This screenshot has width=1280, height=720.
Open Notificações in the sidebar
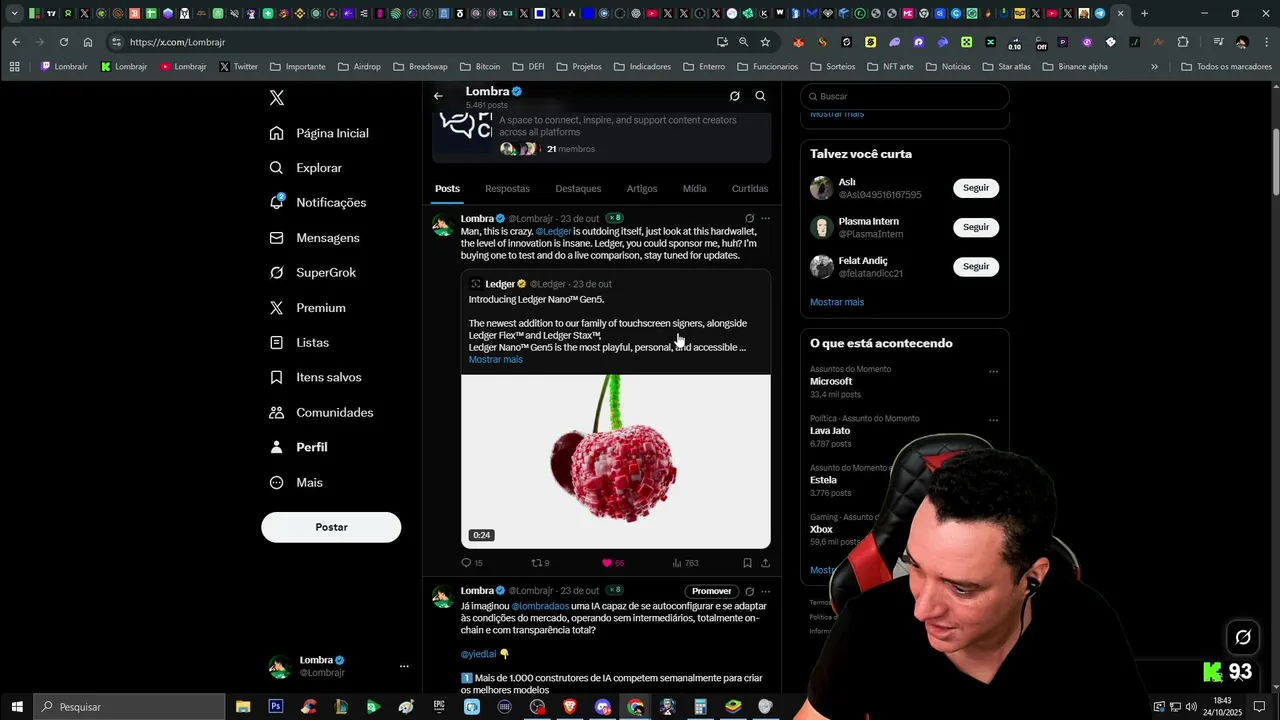click(x=318, y=202)
